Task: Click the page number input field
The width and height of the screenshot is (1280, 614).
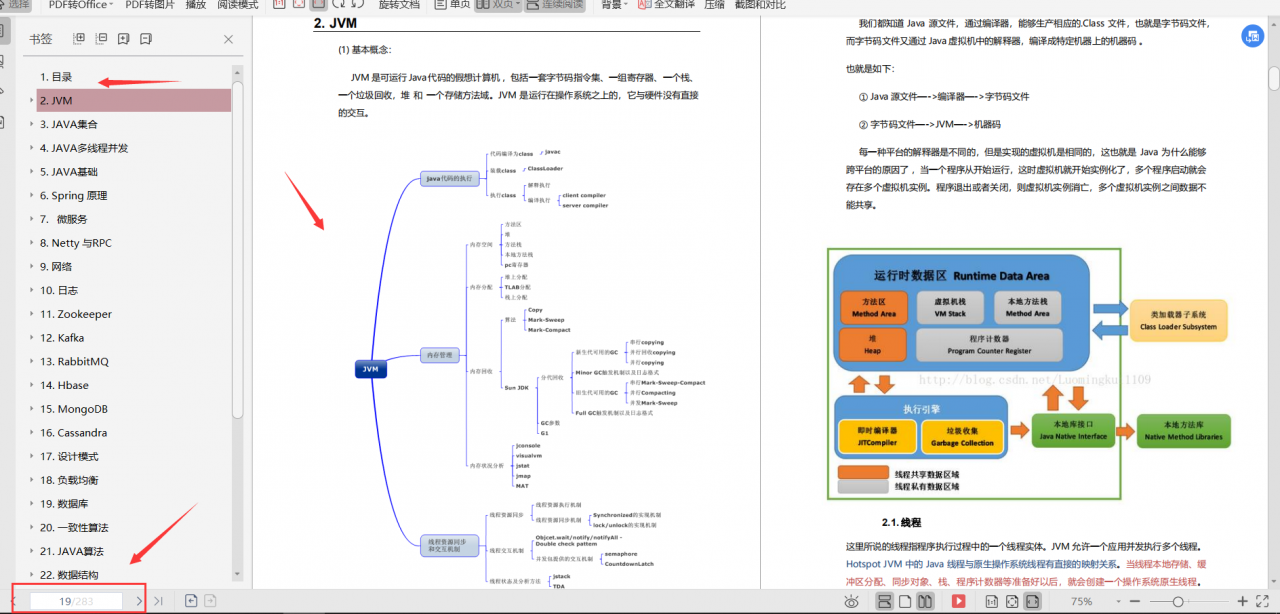Action: (x=76, y=601)
